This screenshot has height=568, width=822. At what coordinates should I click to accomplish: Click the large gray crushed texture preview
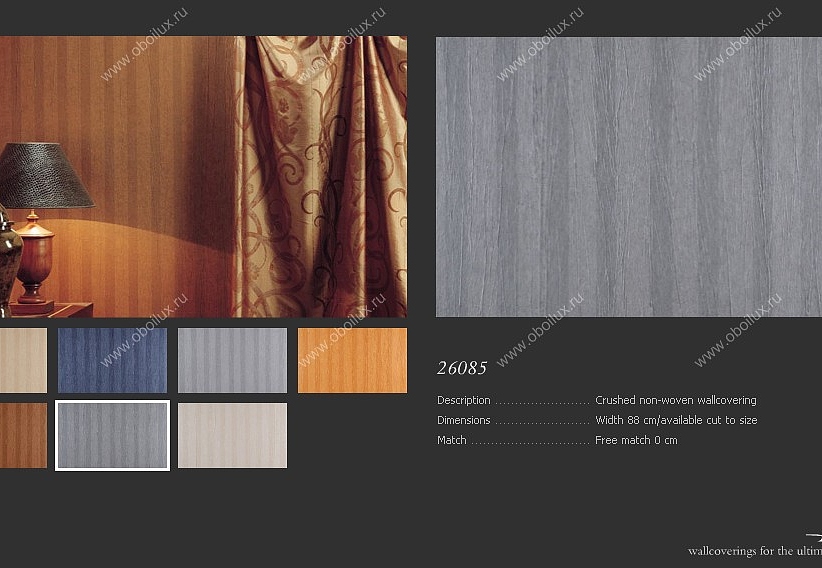point(629,177)
